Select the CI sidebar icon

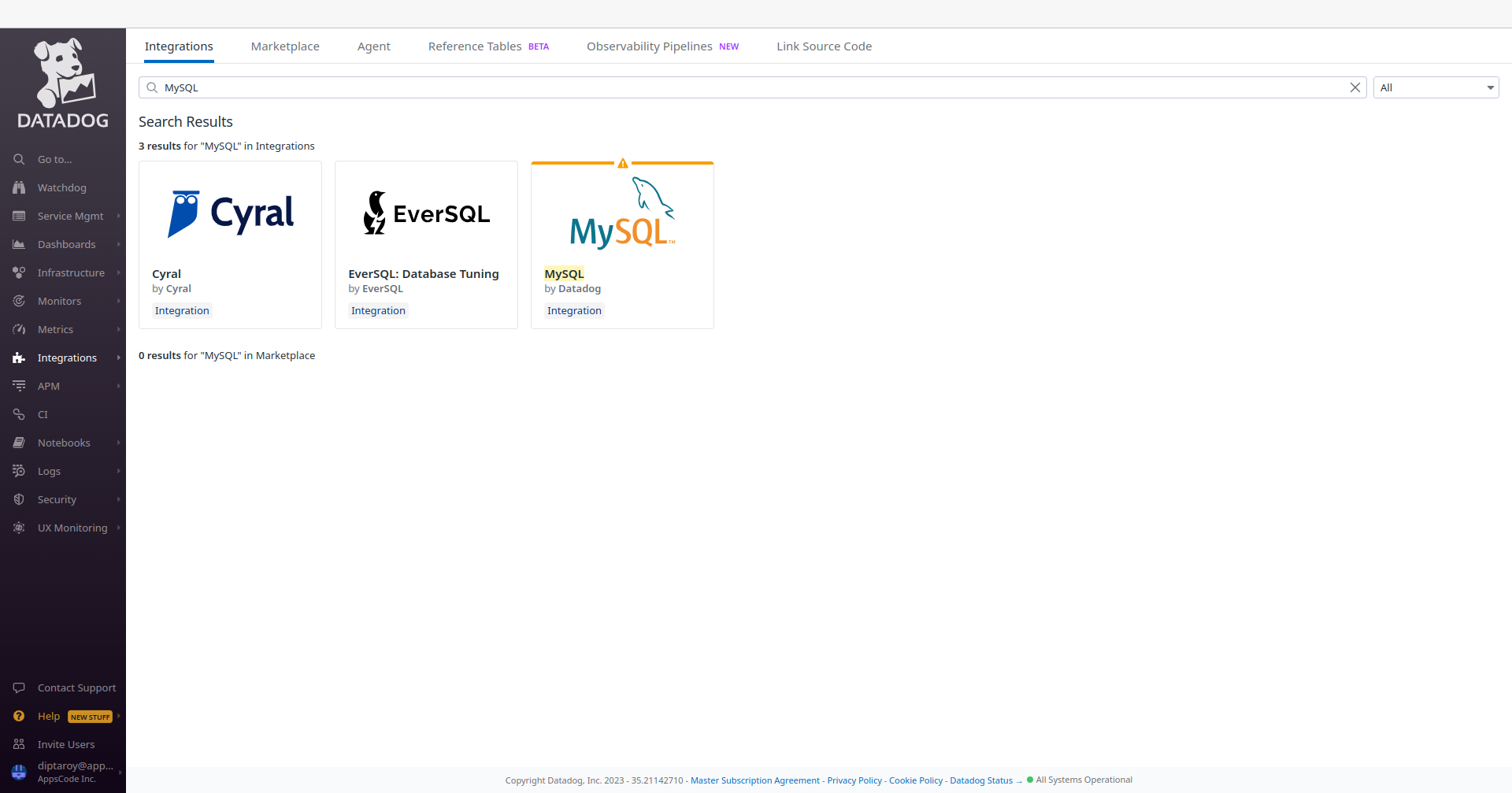[18, 414]
